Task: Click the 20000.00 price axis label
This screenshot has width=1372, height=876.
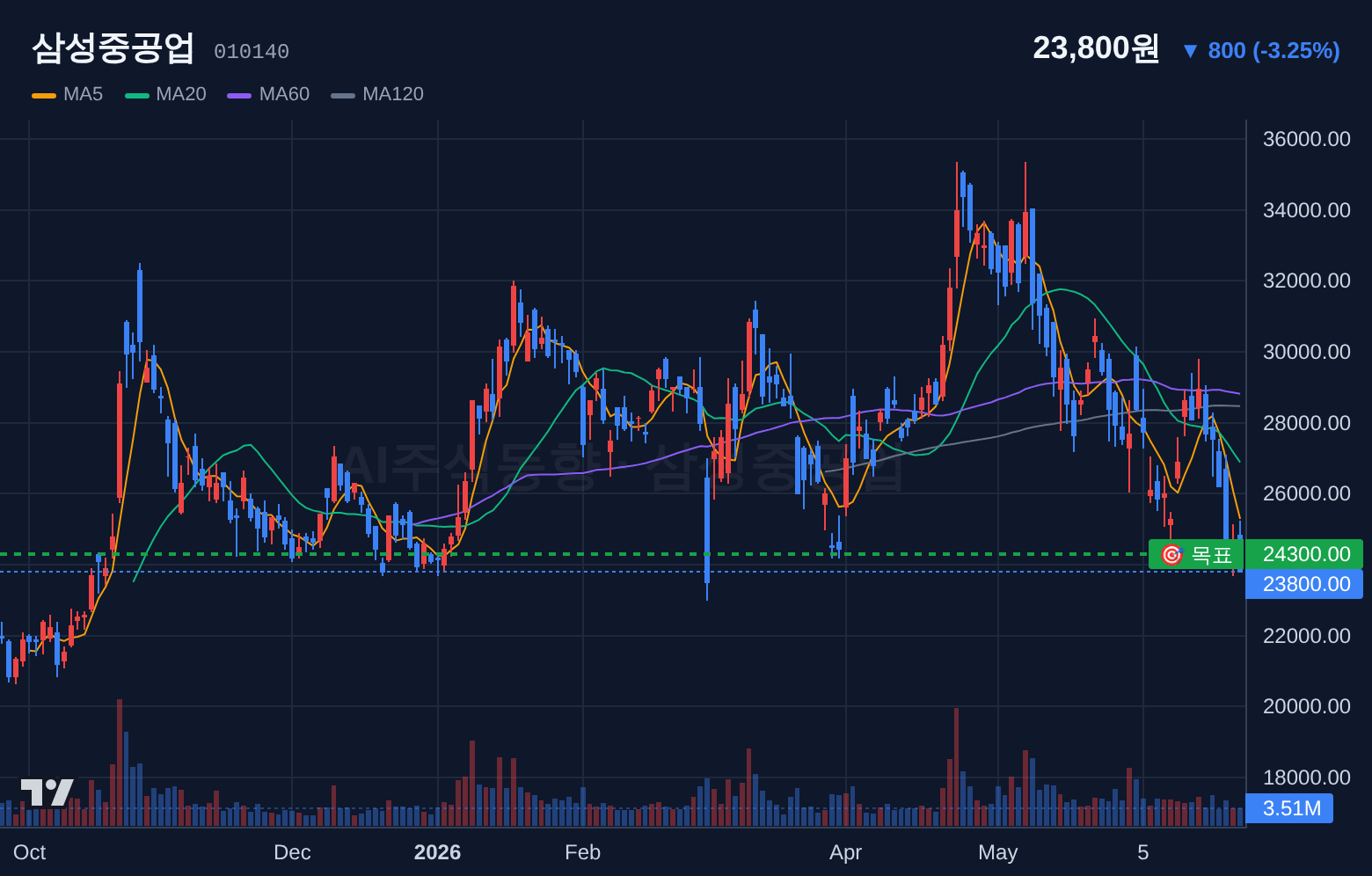Action: (x=1306, y=706)
